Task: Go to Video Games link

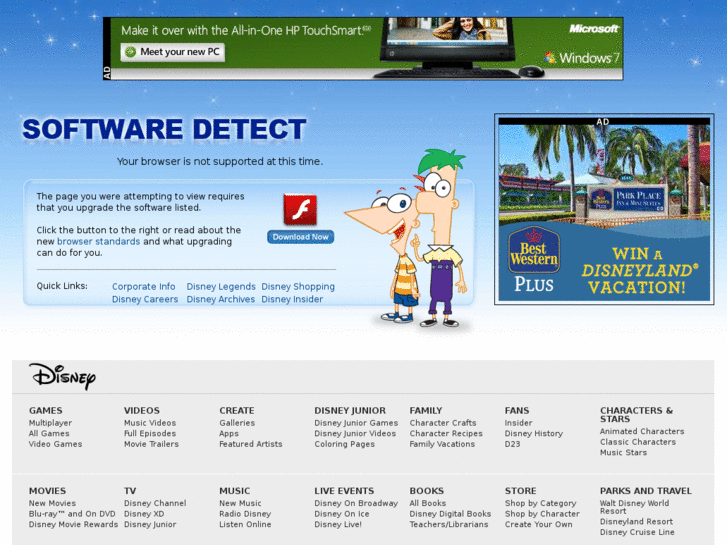Action: point(55,444)
